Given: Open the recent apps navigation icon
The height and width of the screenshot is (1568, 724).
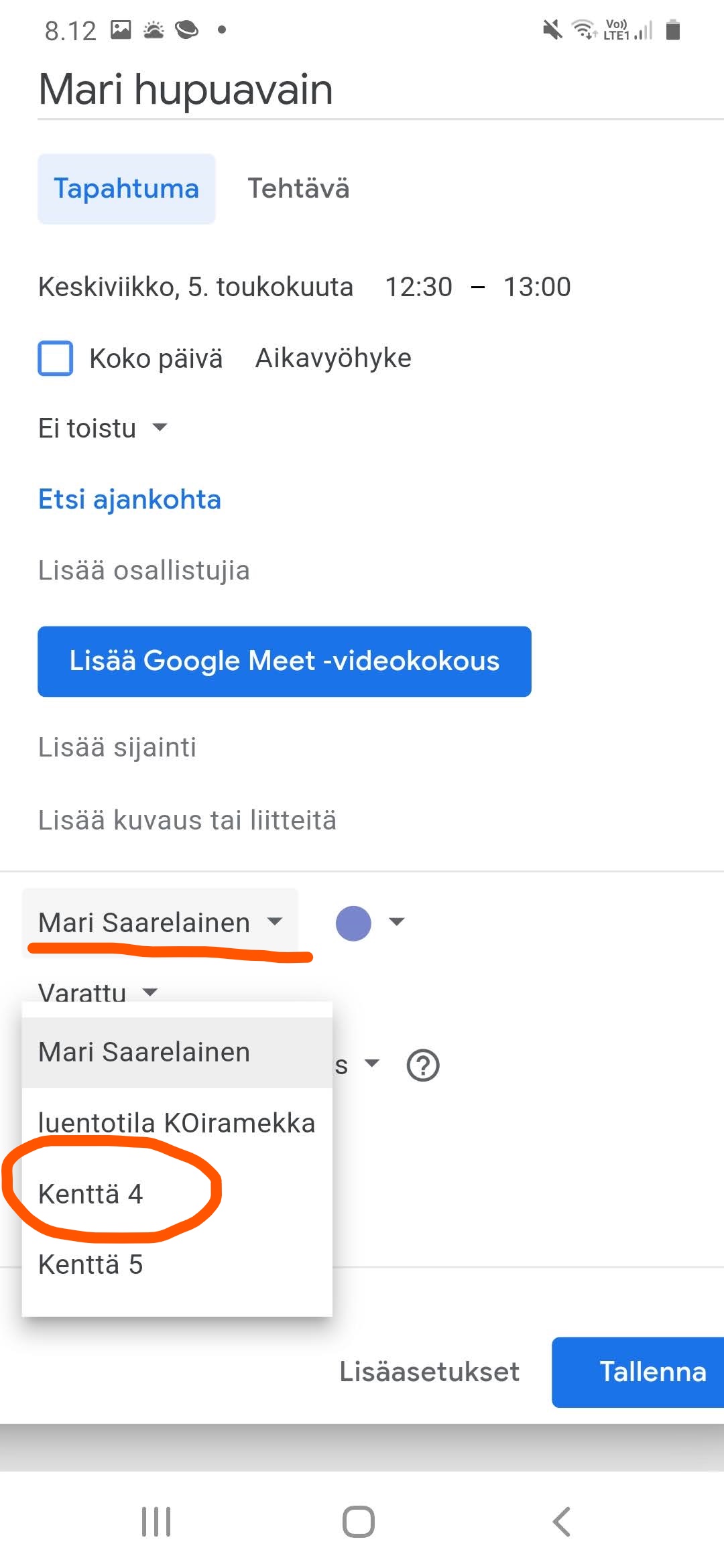Looking at the screenshot, I should 156,1521.
